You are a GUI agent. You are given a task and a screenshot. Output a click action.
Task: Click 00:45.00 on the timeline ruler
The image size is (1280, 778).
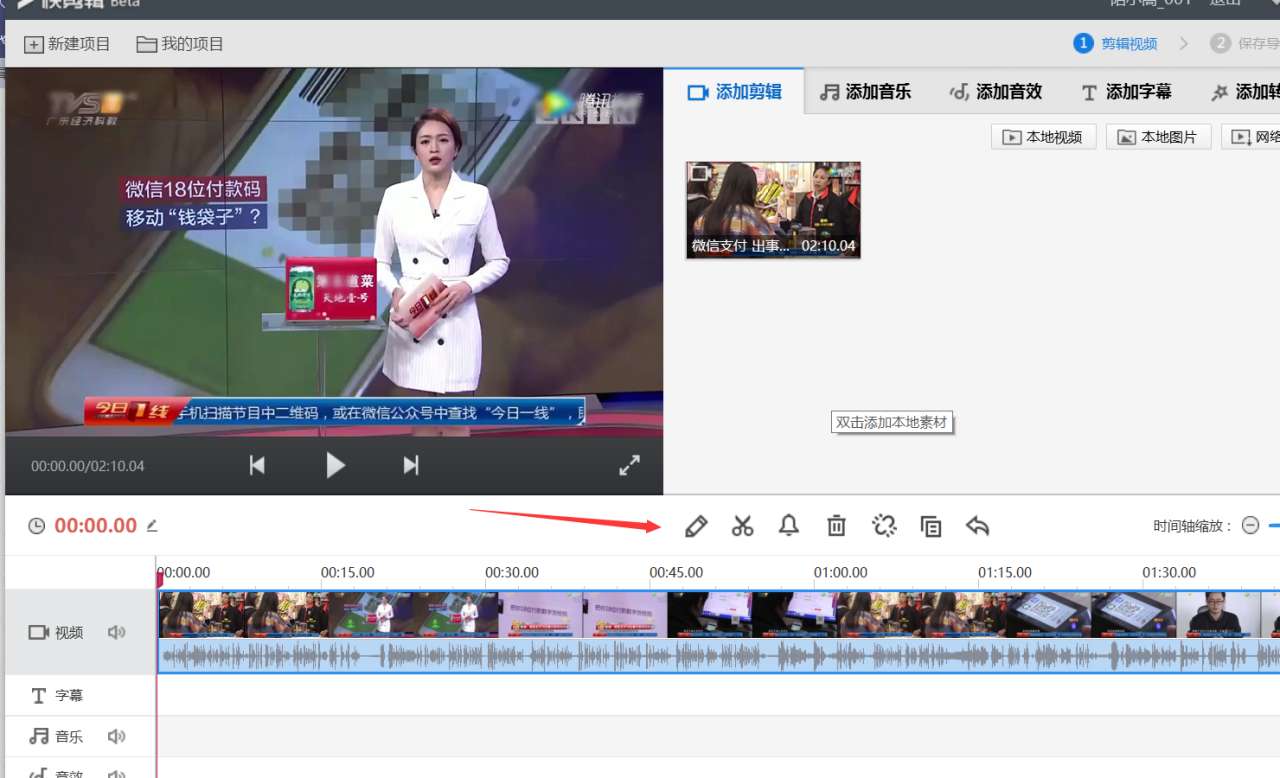click(676, 573)
